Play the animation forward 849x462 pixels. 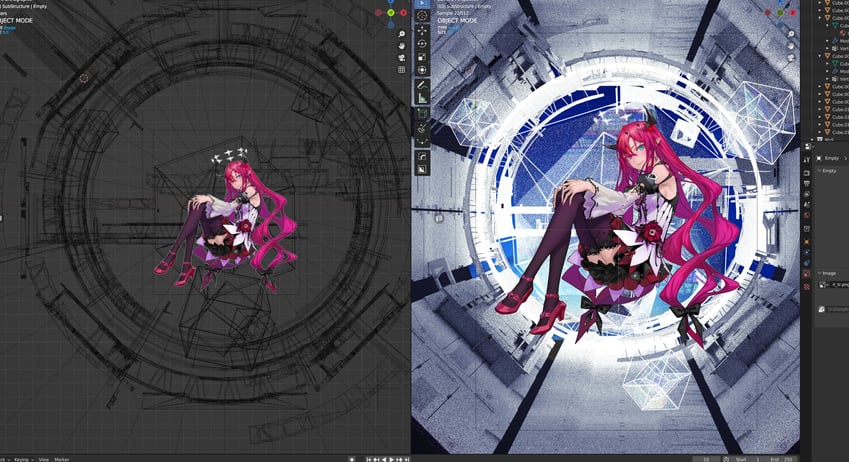click(391, 459)
